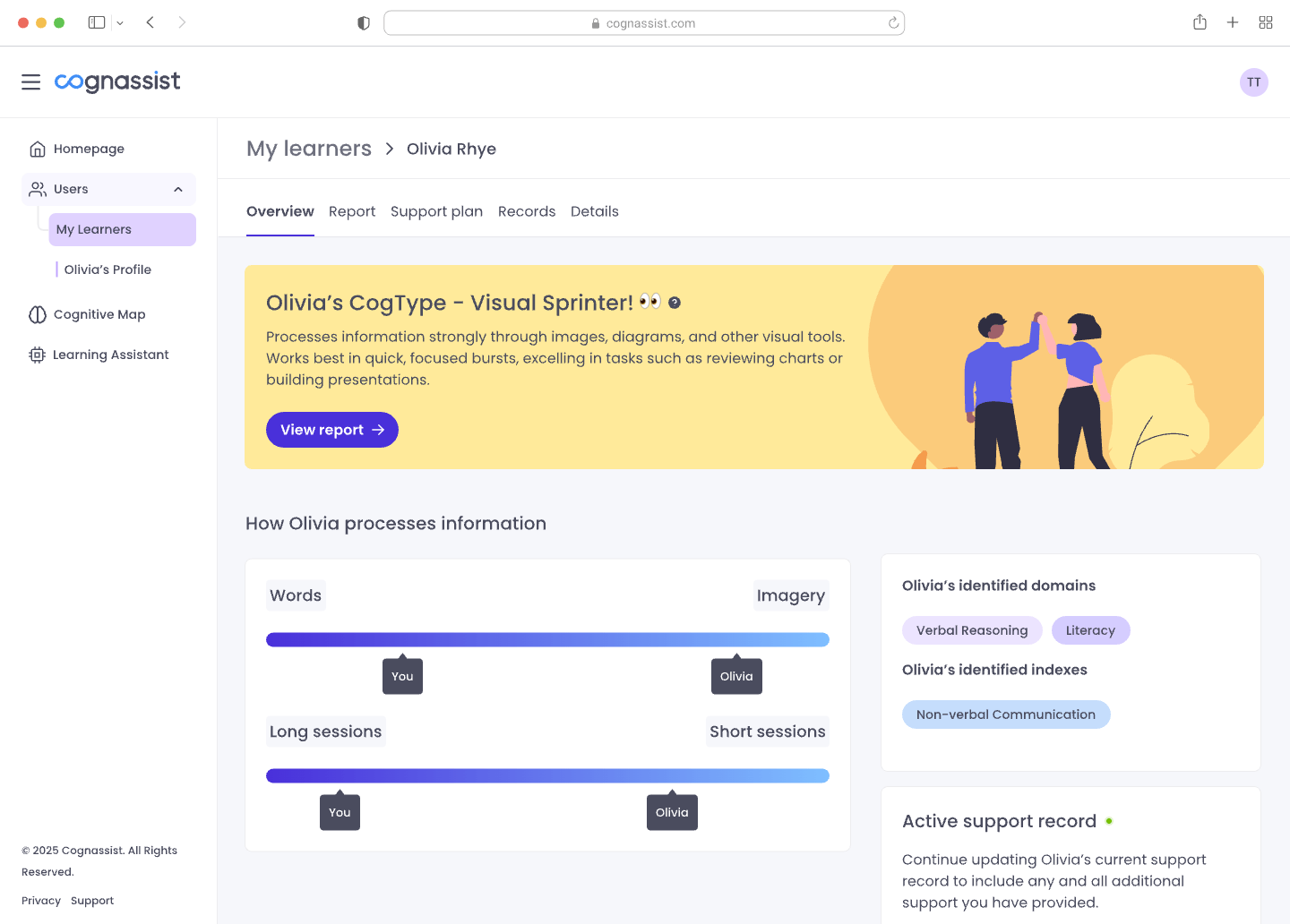Click the Learning Assistant chip icon

coord(37,355)
